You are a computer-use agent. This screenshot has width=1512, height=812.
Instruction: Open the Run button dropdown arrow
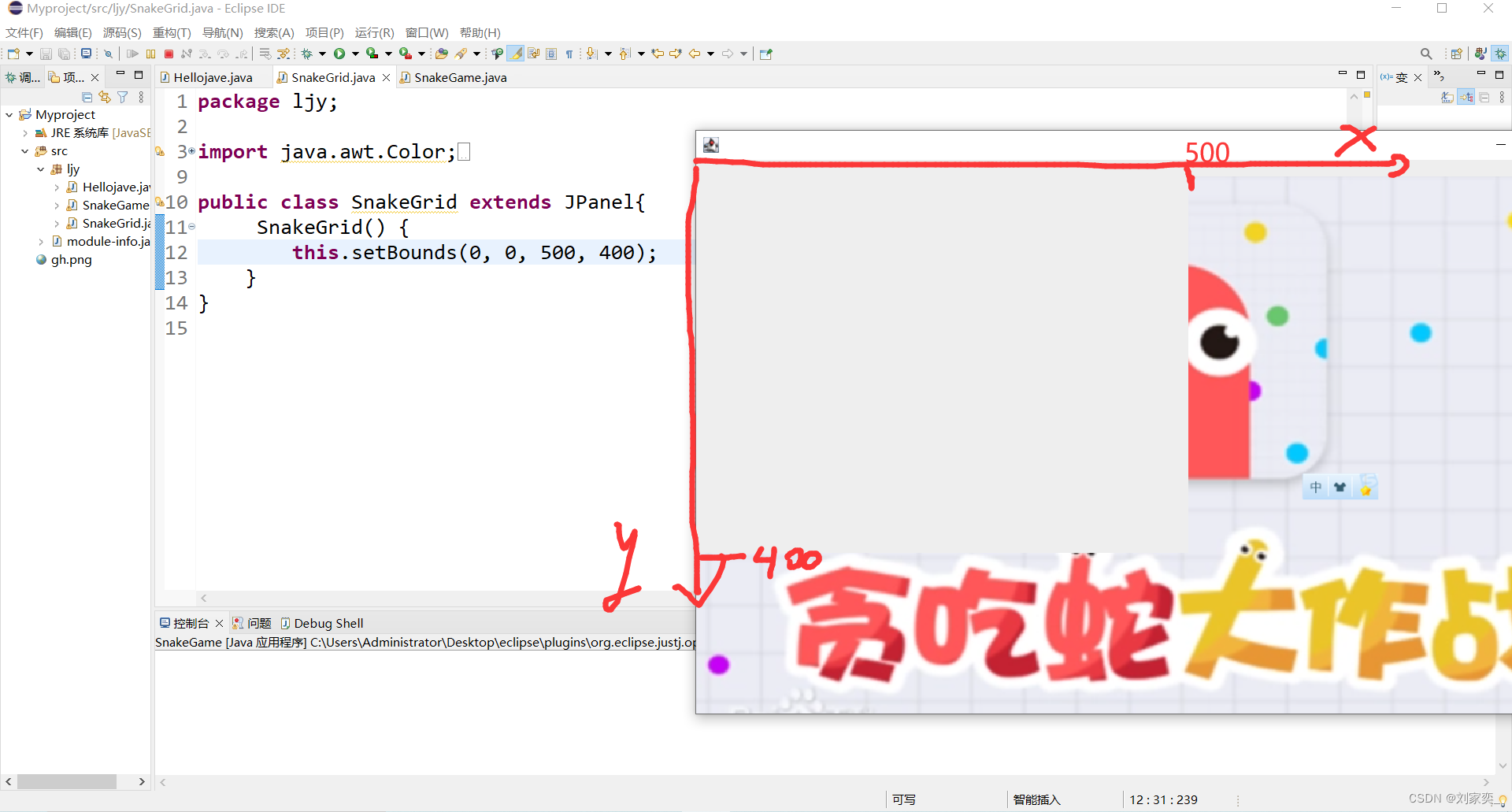click(x=356, y=53)
